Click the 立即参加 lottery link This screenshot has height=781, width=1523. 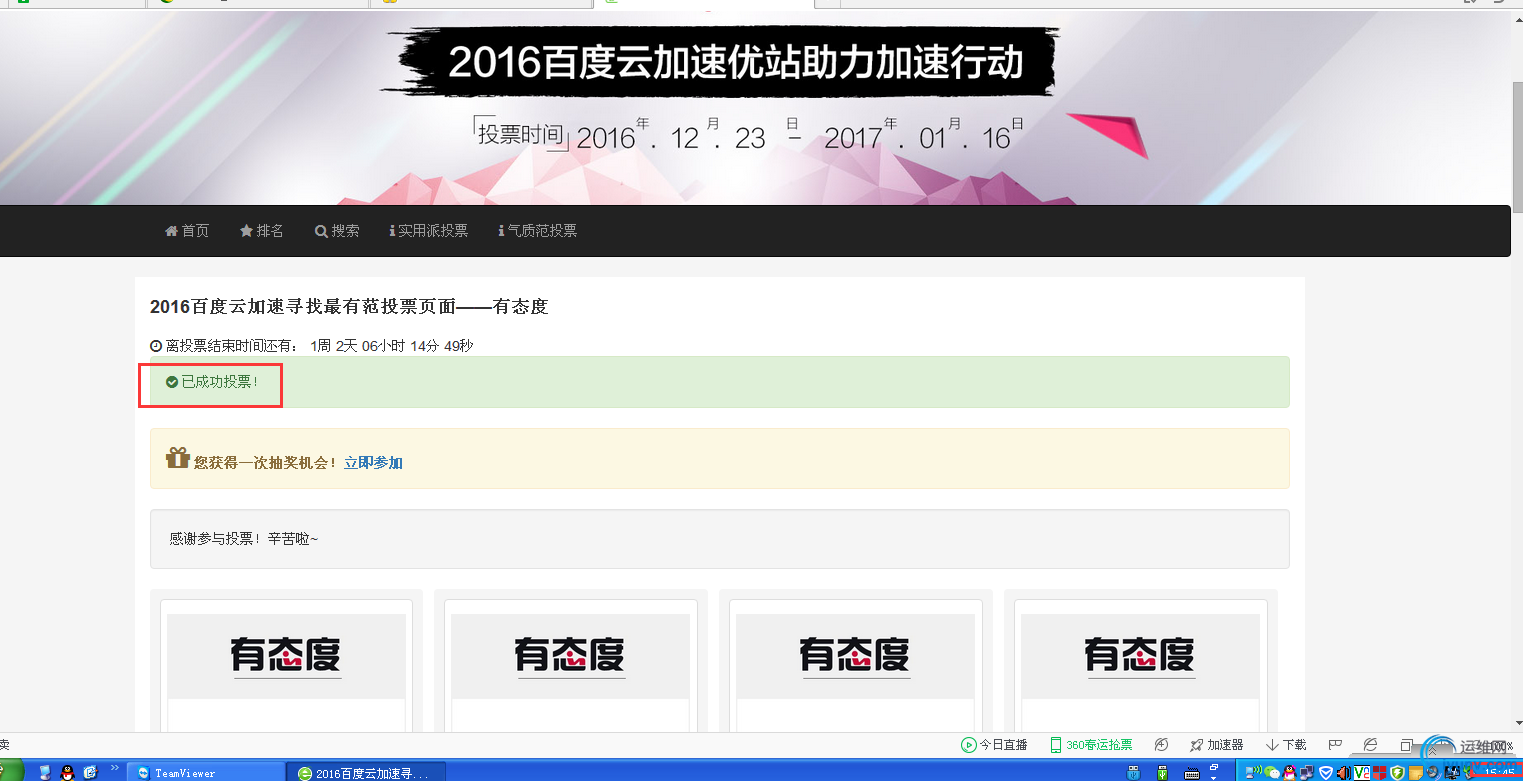point(373,463)
